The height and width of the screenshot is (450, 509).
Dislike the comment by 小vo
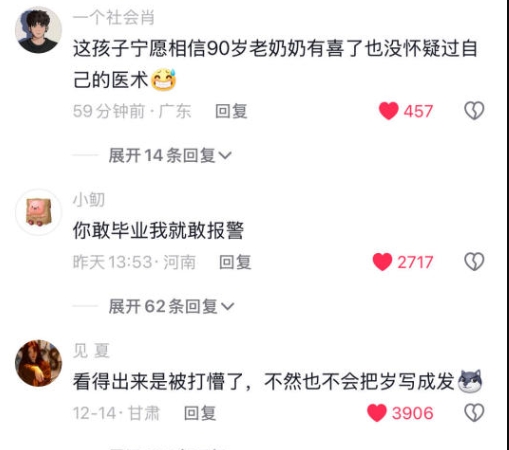(474, 262)
